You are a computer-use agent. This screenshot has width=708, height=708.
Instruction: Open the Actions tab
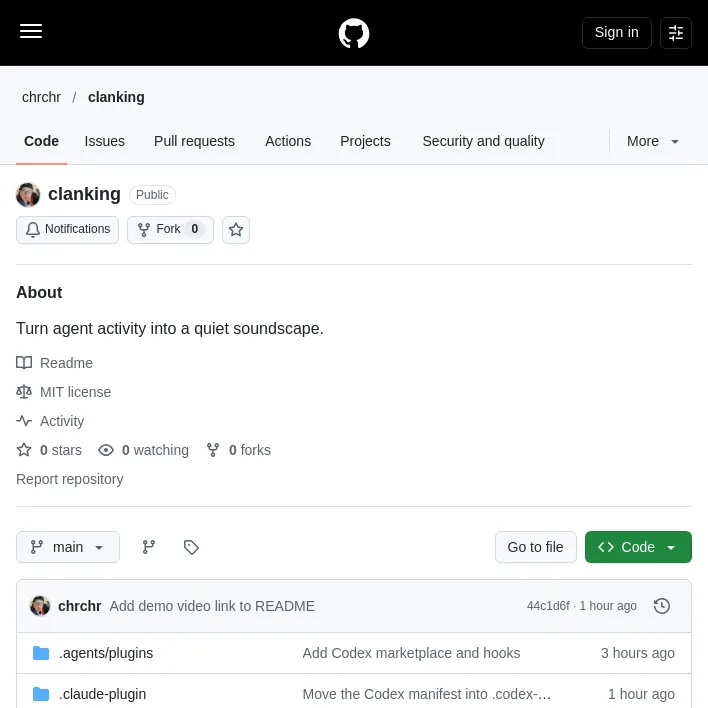point(288,141)
